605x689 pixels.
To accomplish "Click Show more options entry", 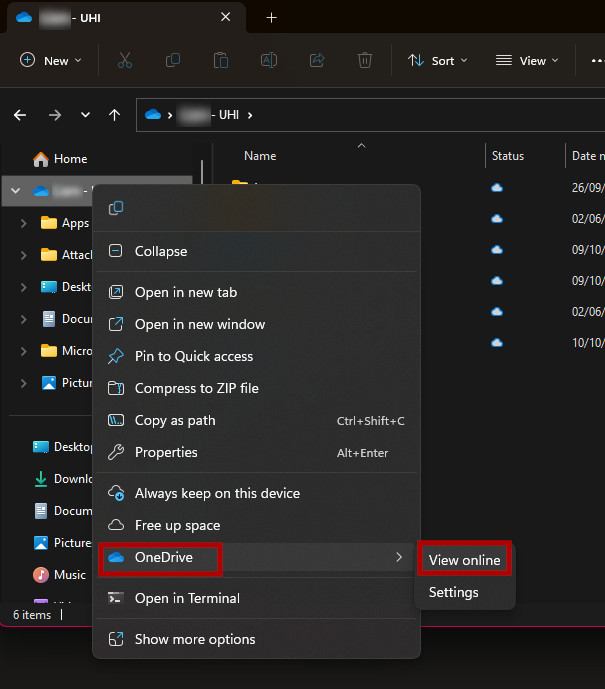I will pos(195,639).
